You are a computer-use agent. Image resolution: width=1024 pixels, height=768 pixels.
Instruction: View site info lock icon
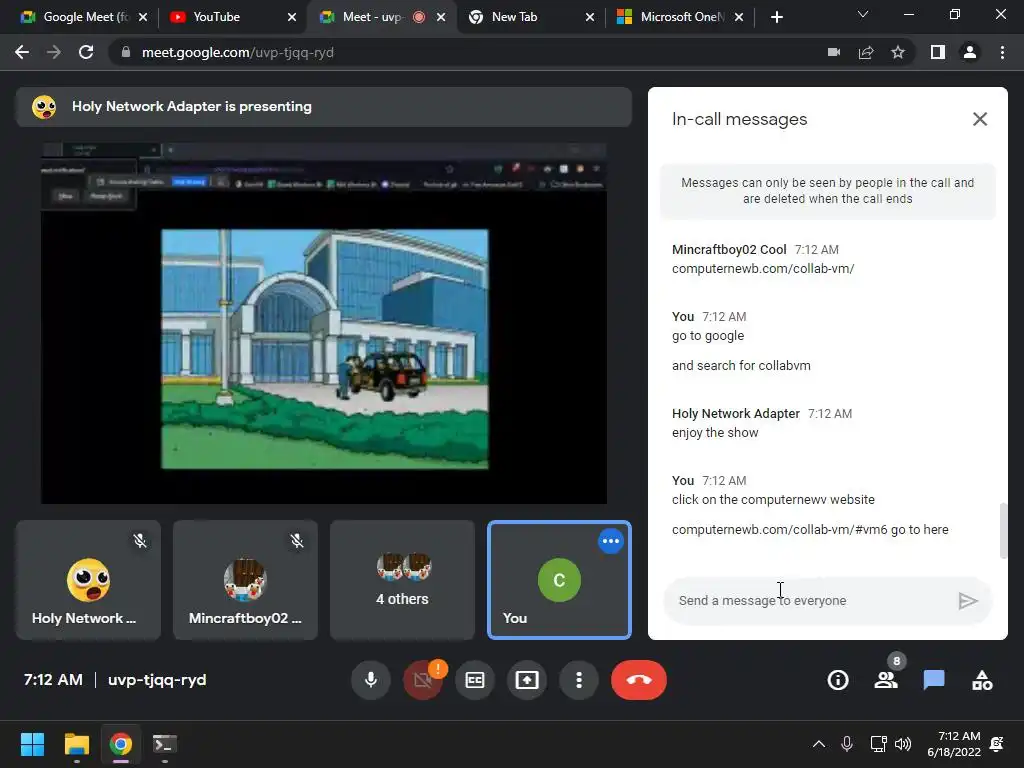tap(126, 52)
